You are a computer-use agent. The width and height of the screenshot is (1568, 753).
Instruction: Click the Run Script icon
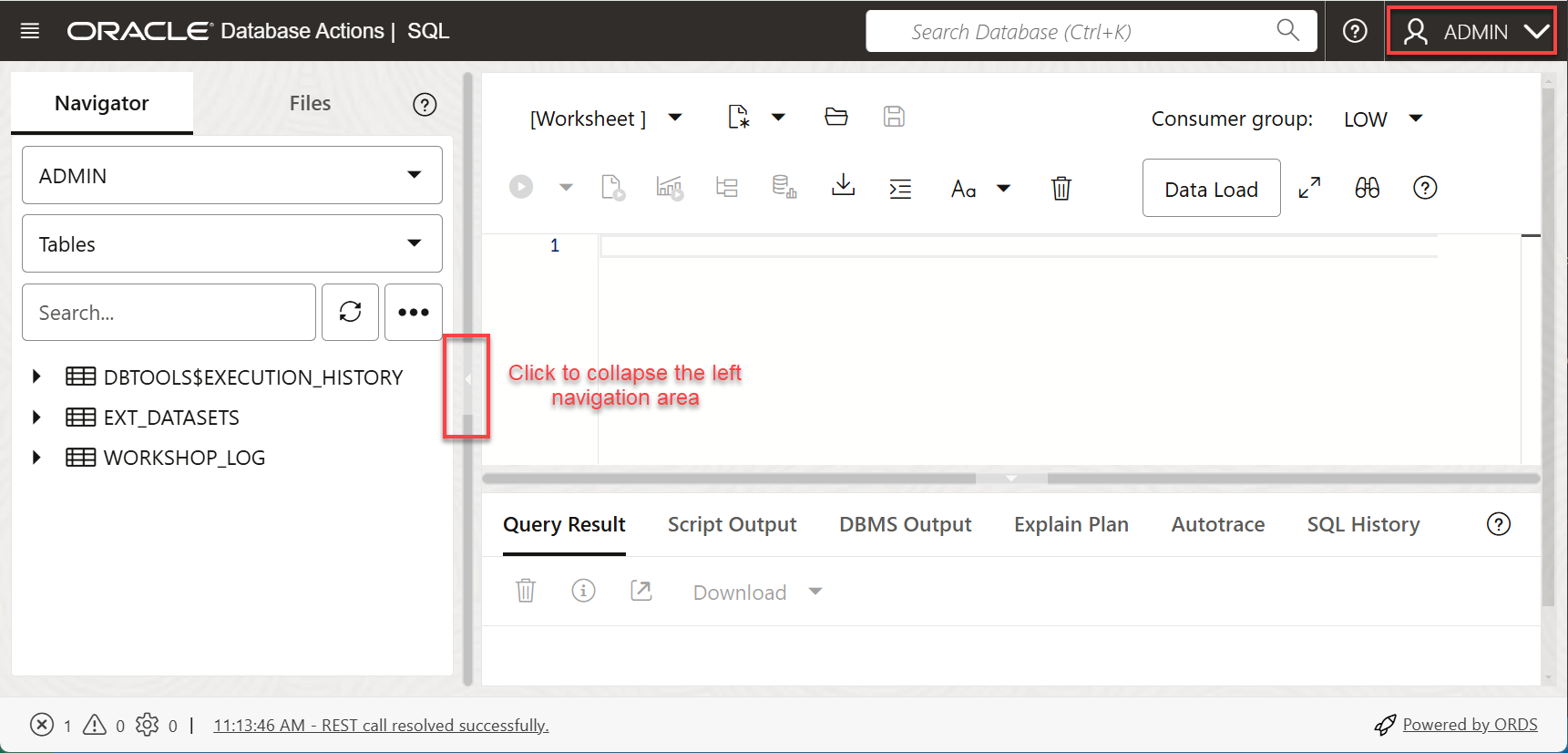tap(613, 188)
